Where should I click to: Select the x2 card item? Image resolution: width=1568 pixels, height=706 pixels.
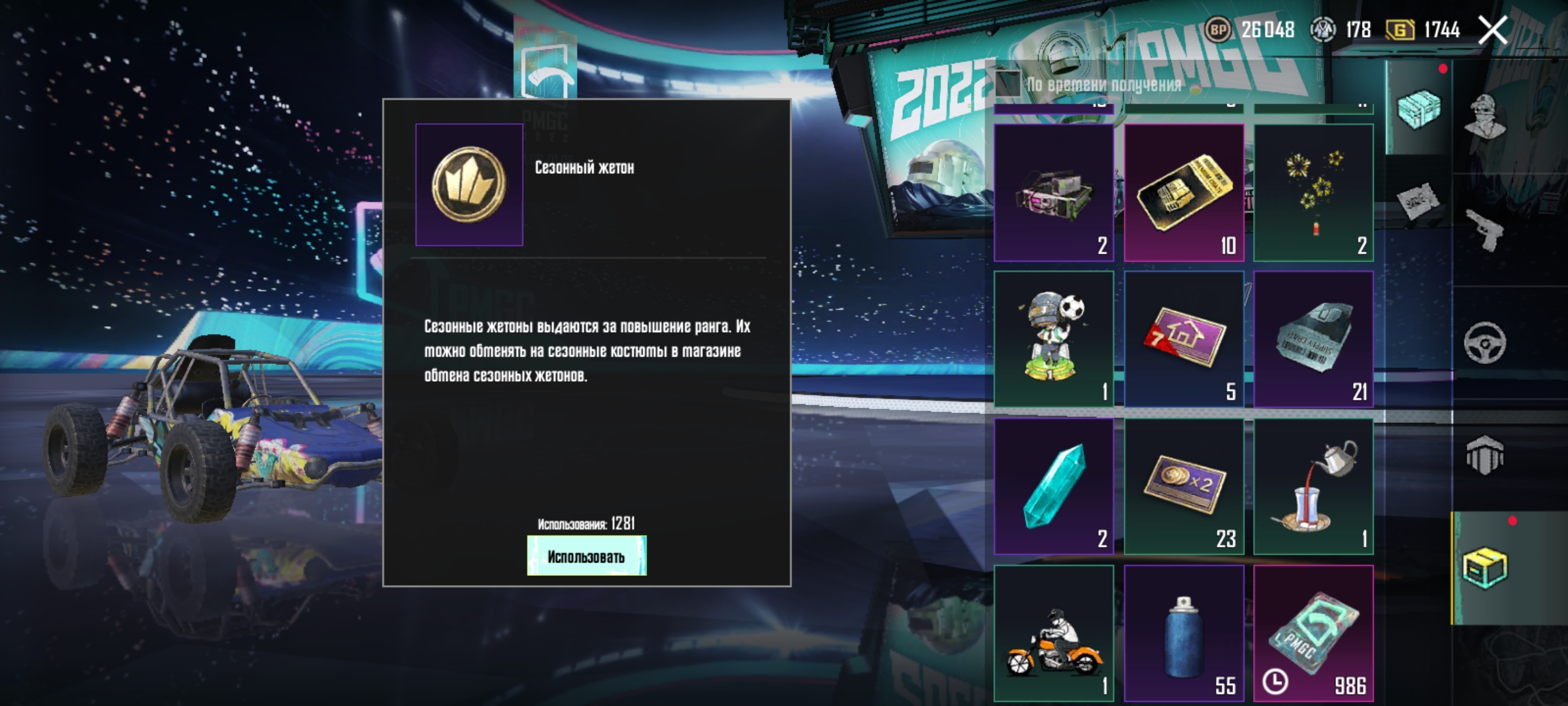point(1184,486)
